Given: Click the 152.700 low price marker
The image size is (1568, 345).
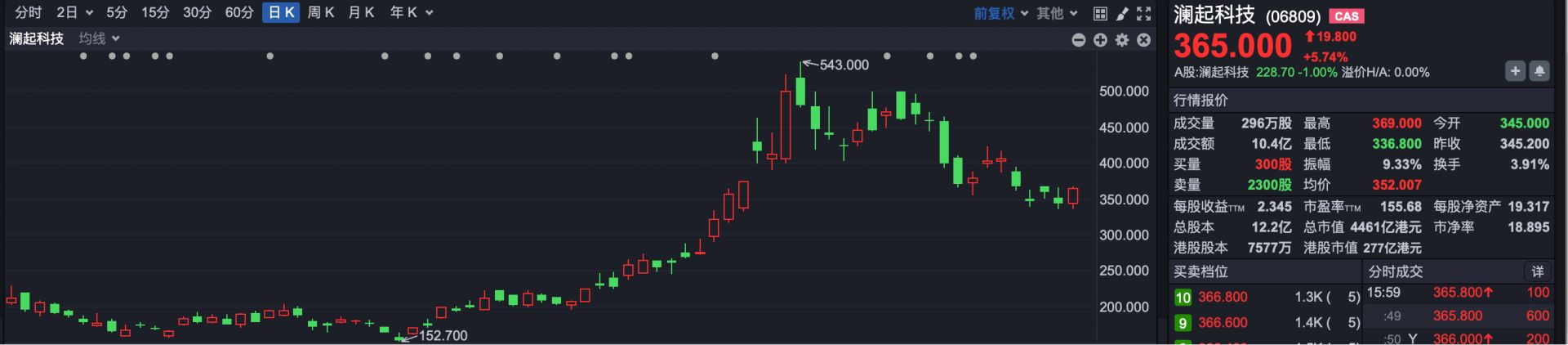Looking at the screenshot, I should 443,335.
